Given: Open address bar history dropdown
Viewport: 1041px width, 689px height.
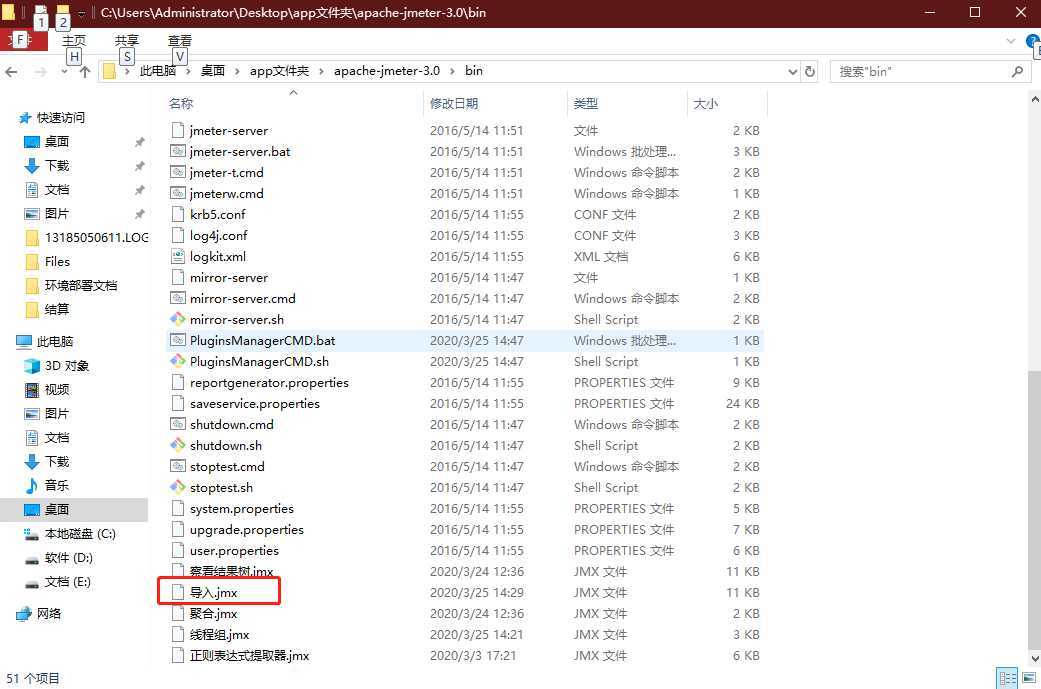Looking at the screenshot, I should pos(793,71).
